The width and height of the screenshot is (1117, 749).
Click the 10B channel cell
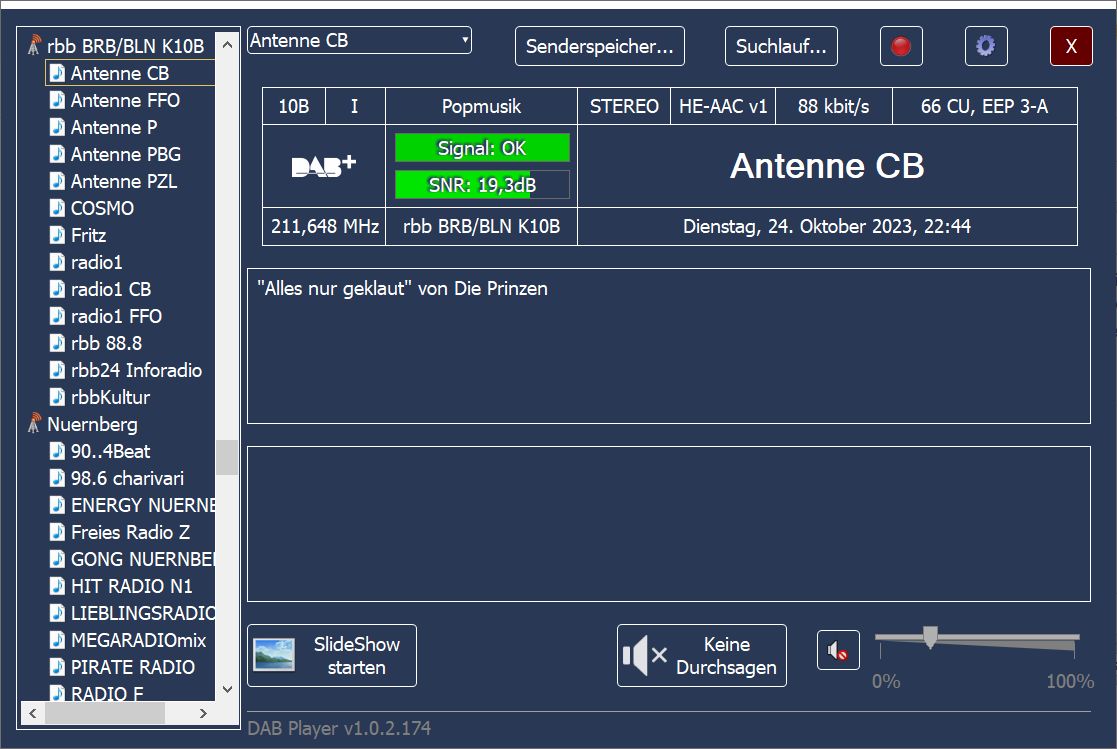(293, 106)
